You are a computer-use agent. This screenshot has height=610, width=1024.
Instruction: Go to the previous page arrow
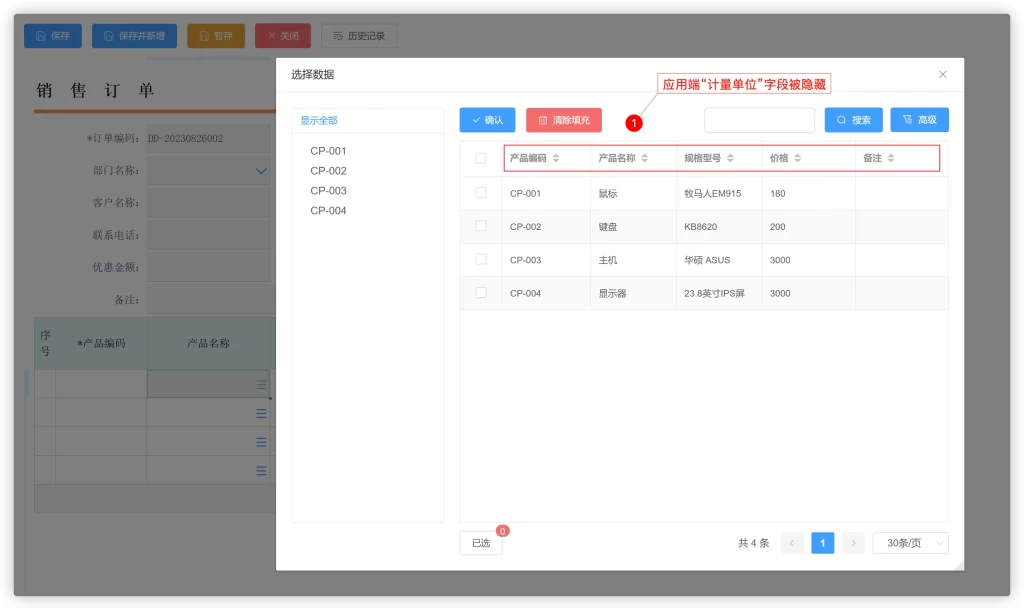(792, 543)
